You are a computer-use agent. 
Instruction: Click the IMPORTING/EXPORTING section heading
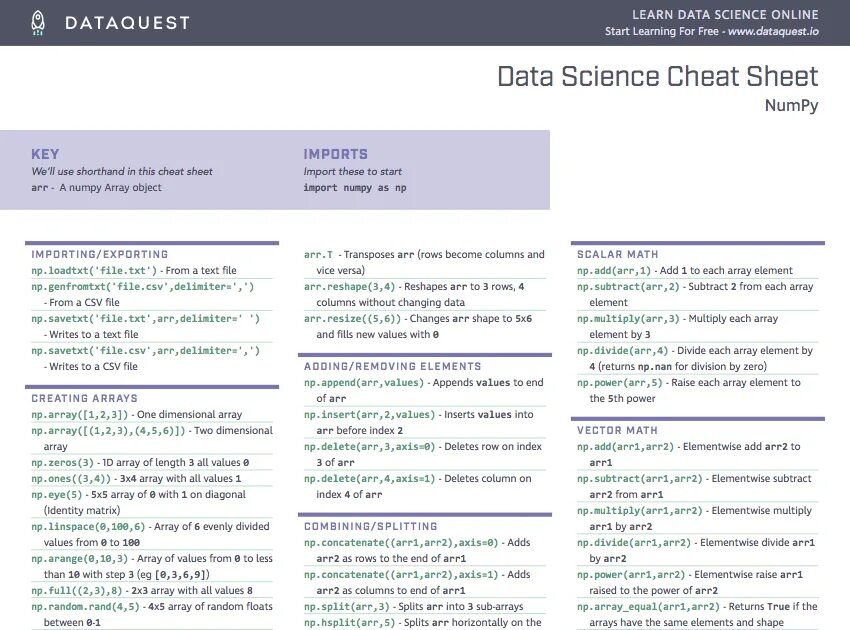point(100,254)
